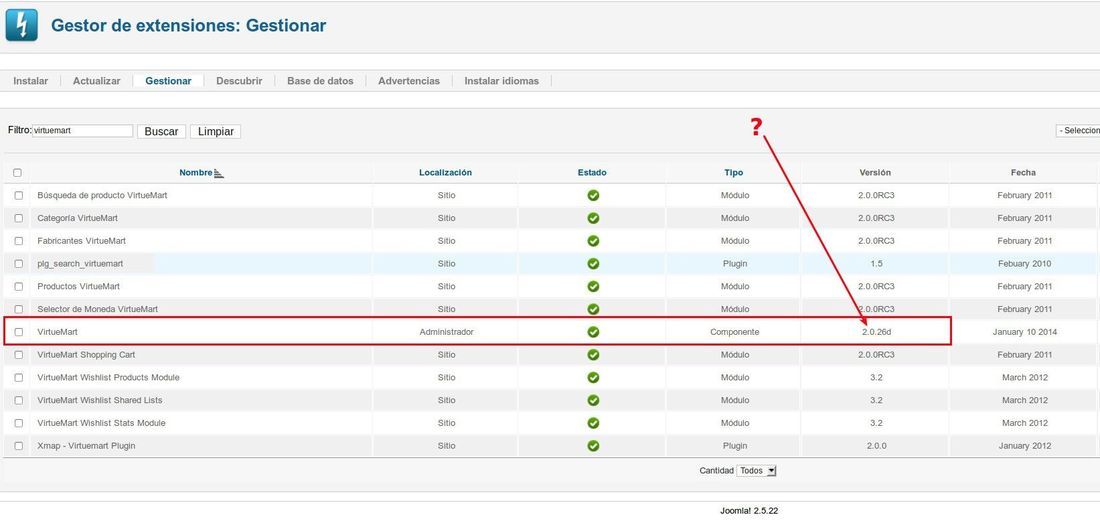1100x521 pixels.
Task: Check Xmap - Virtuemart Plugin row checkbox
Action: coord(19,446)
